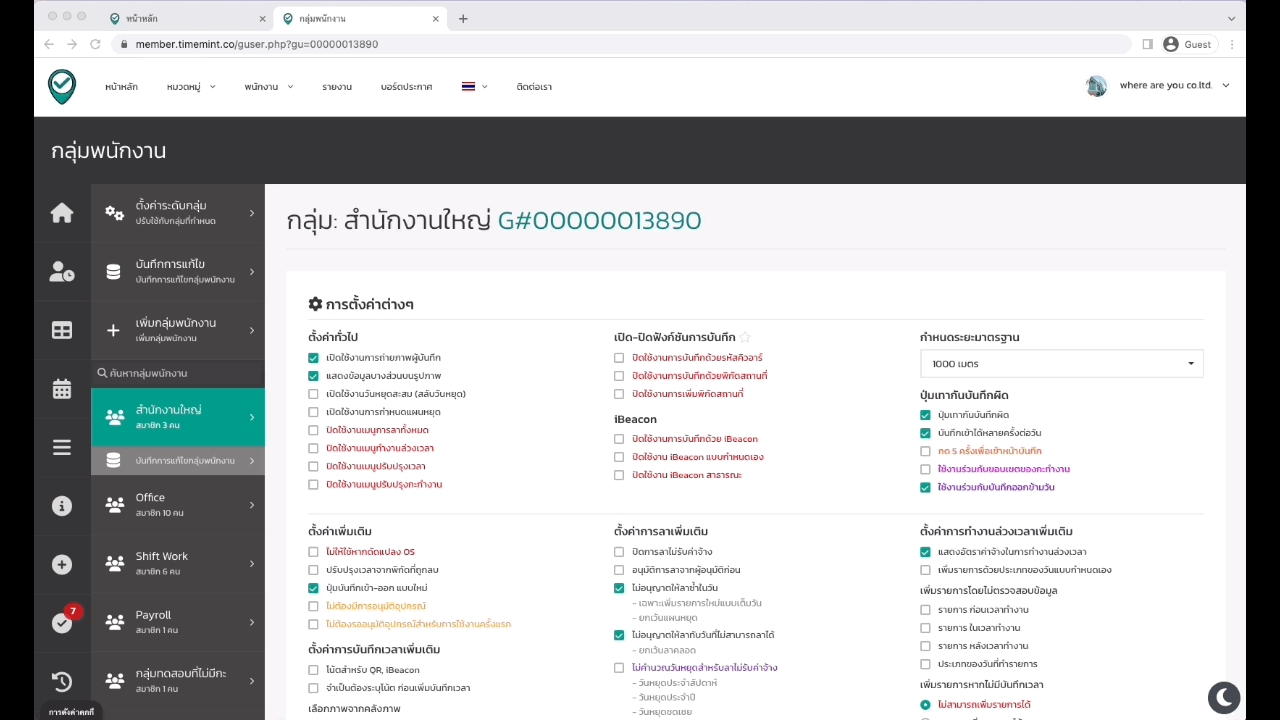Uncheck เปิดใช้งานการถ่ายภาพผู้บันทึก checkbox

pos(314,358)
